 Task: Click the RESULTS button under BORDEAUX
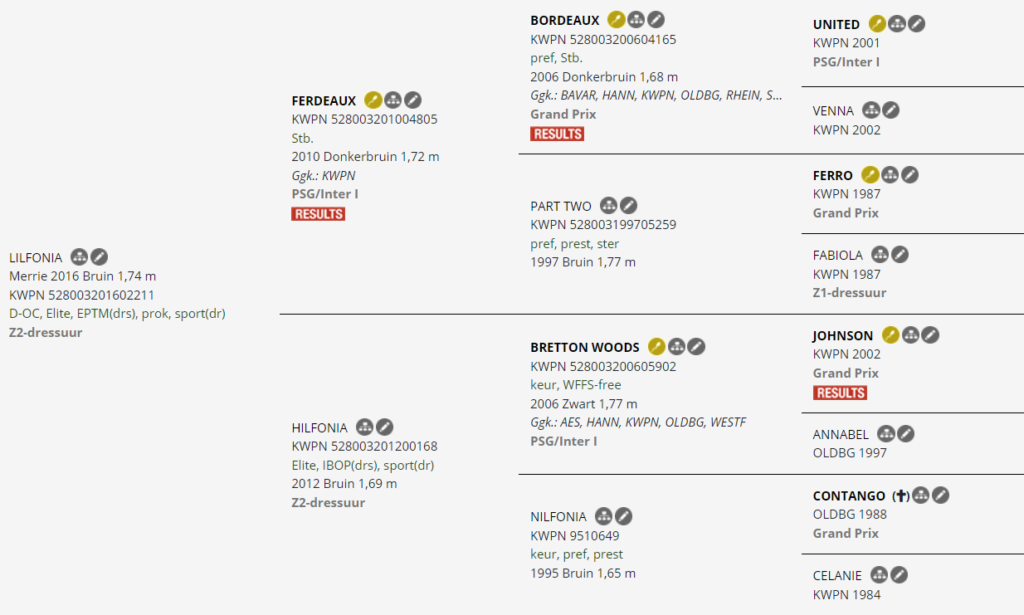pos(557,134)
